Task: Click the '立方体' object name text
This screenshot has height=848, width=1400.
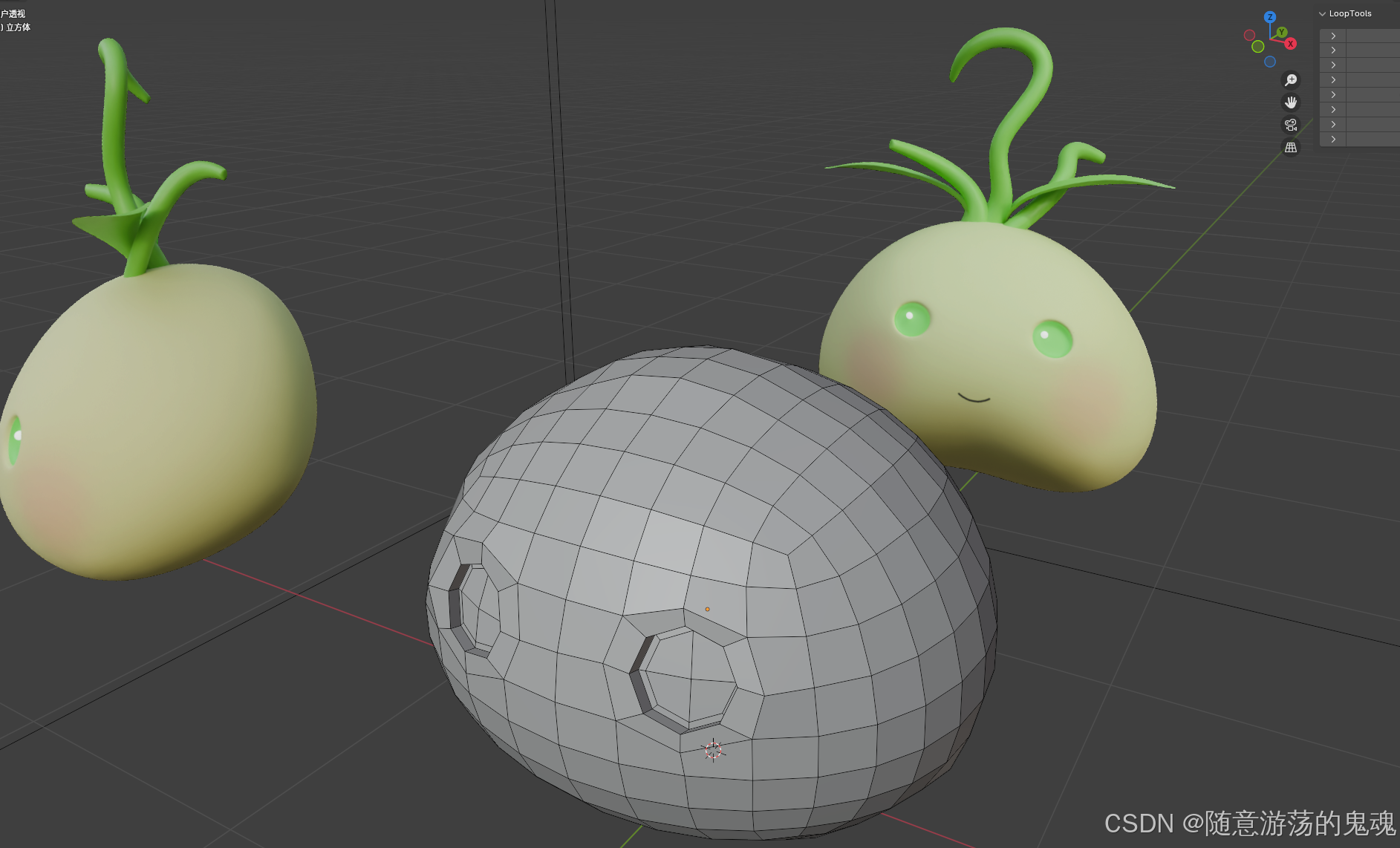Action: click(x=18, y=27)
